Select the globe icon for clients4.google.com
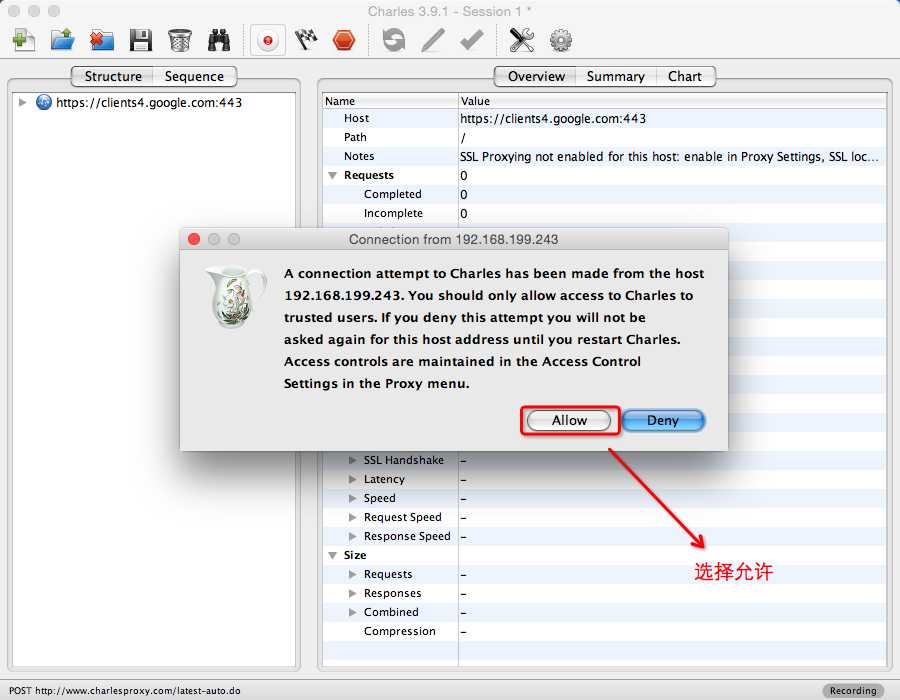Screen dimensions: 900x700 44,103
